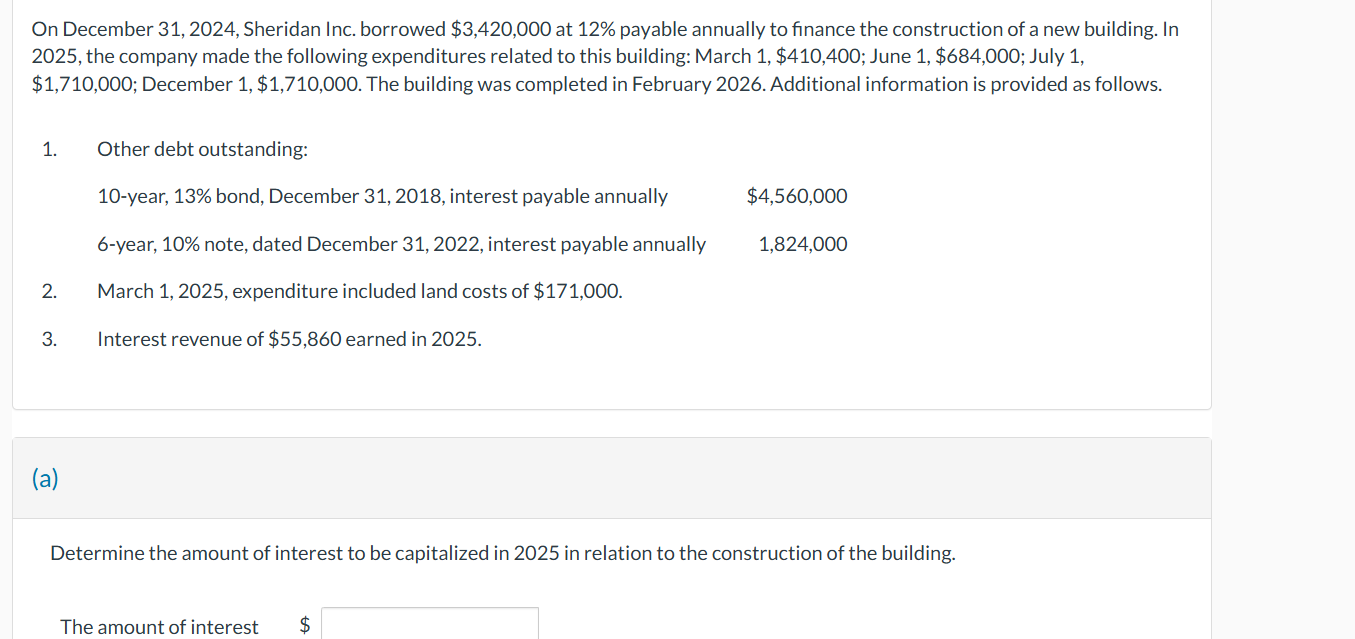Select the '1,824,000' note amount
Viewport: 1355px width, 639px height.
click(803, 243)
